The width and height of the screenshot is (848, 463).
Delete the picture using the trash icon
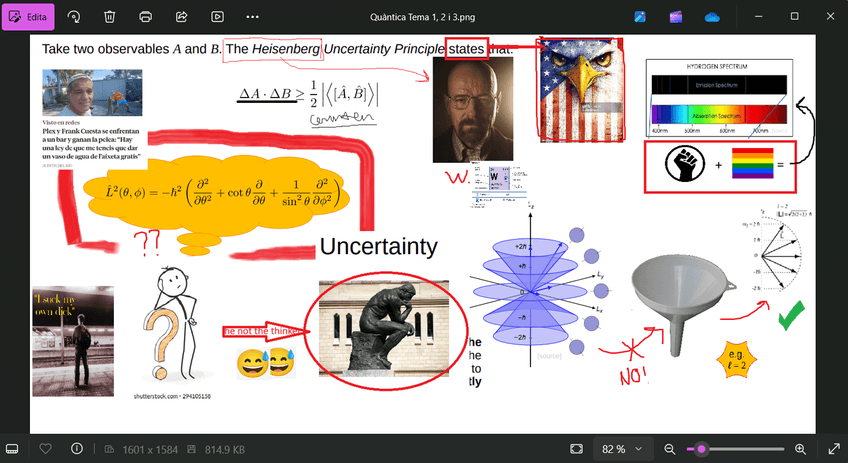point(109,17)
